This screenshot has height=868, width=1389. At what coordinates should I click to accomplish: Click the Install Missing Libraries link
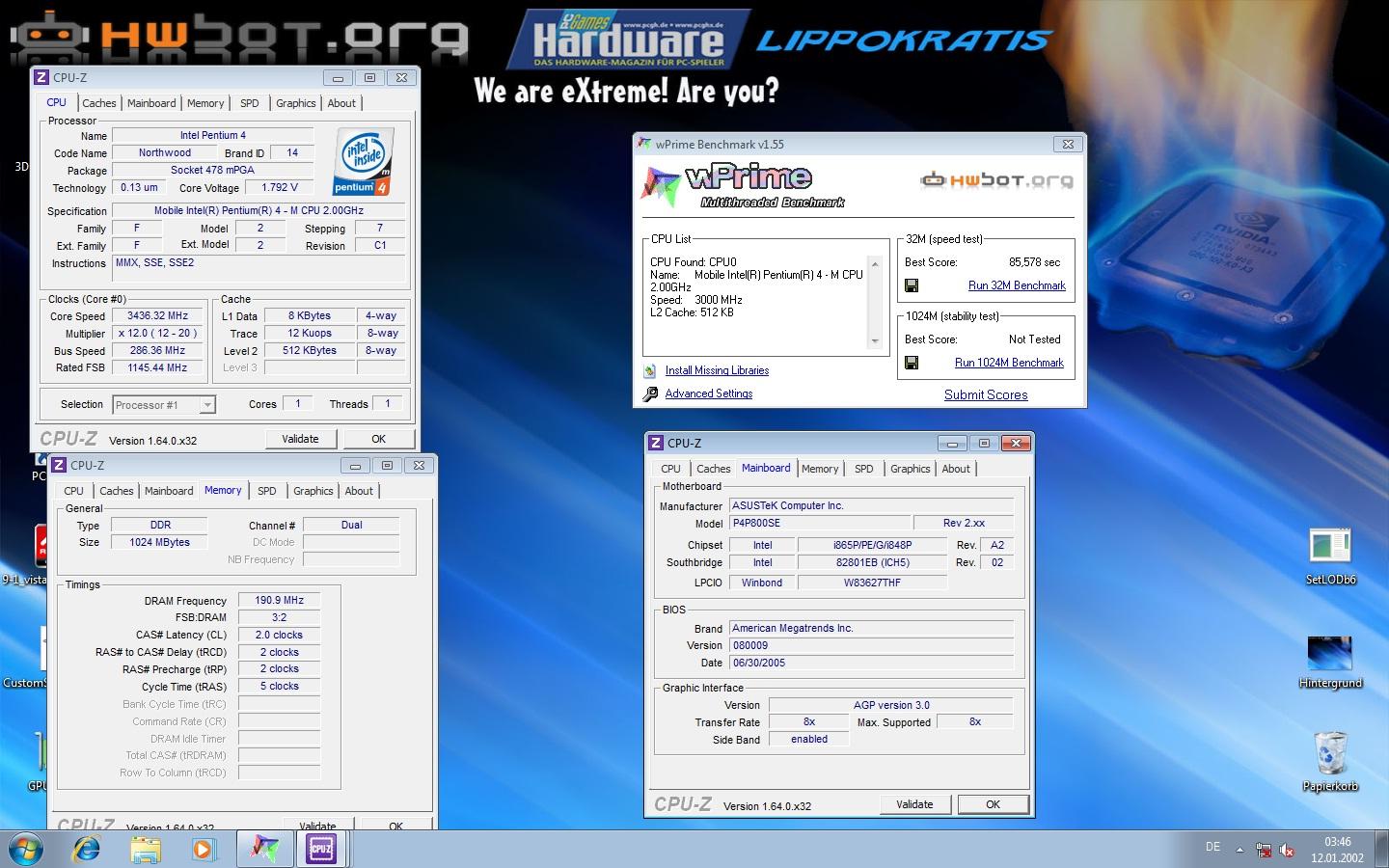pos(717,370)
